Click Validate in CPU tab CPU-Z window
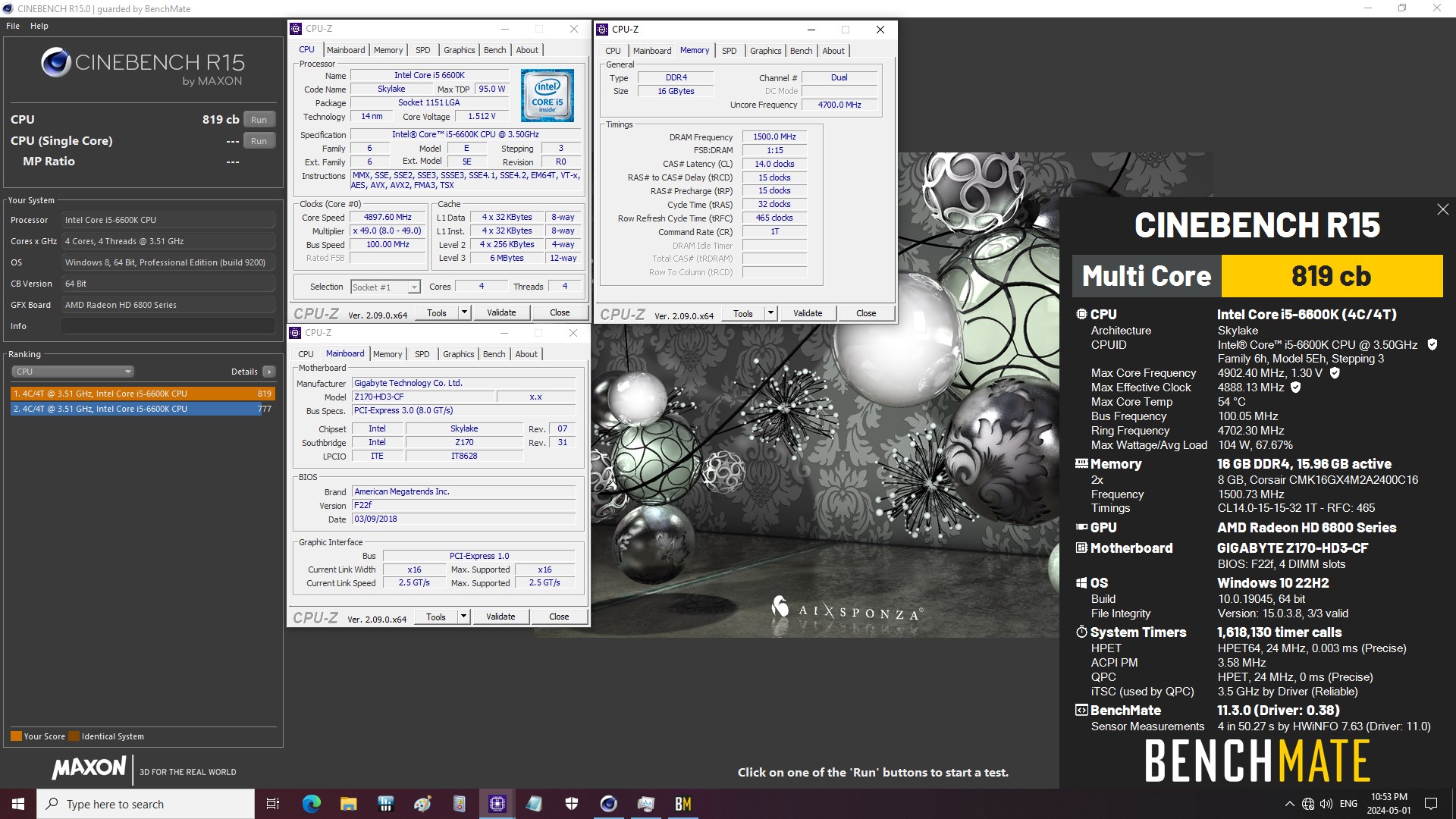The height and width of the screenshot is (819, 1456). [501, 313]
